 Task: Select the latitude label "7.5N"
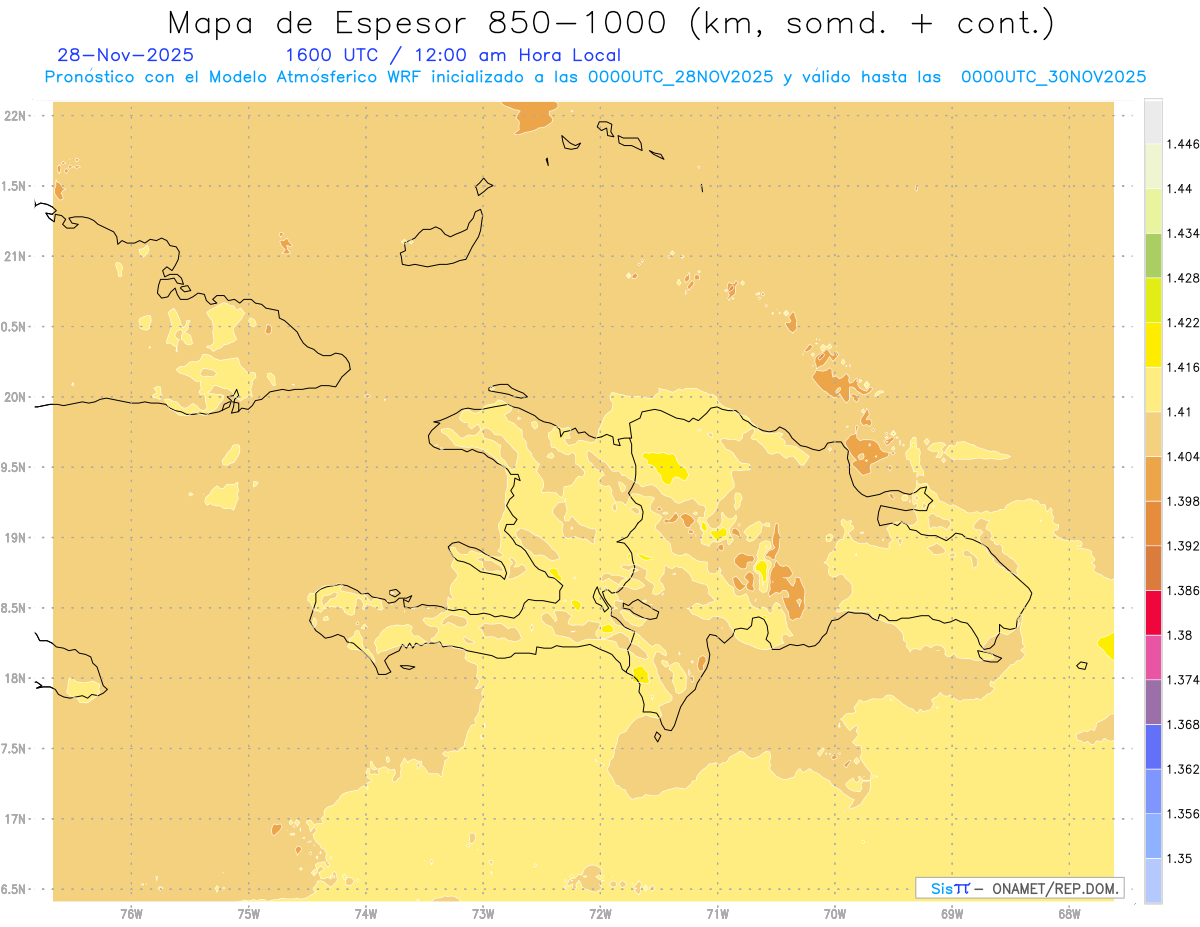[x=13, y=749]
